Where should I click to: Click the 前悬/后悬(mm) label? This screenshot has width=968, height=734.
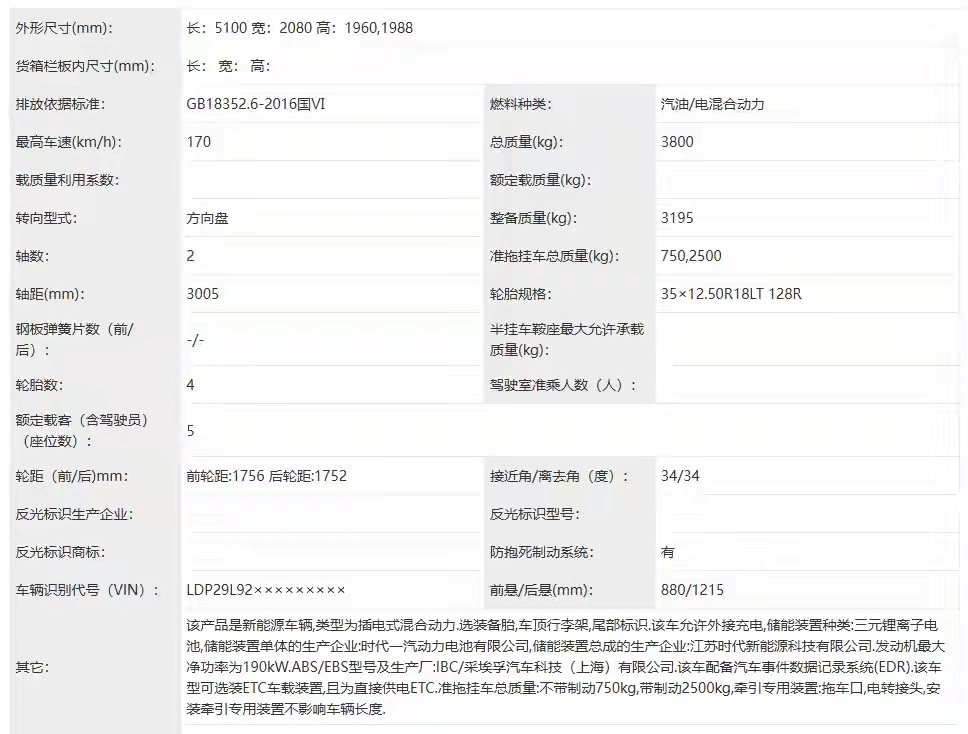pyautogui.click(x=541, y=590)
